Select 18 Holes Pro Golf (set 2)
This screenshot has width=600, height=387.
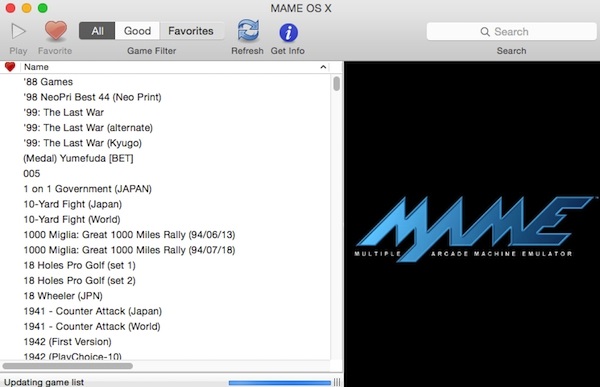[80, 281]
